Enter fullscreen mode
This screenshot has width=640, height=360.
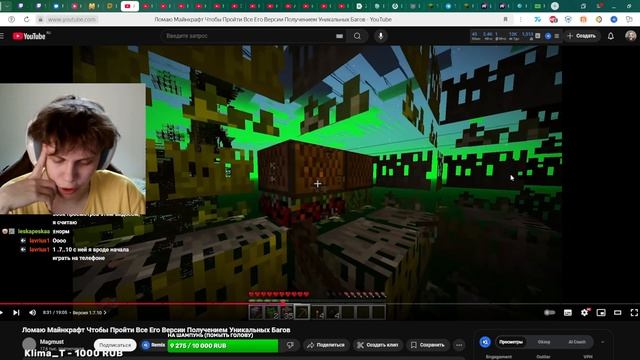(634, 312)
